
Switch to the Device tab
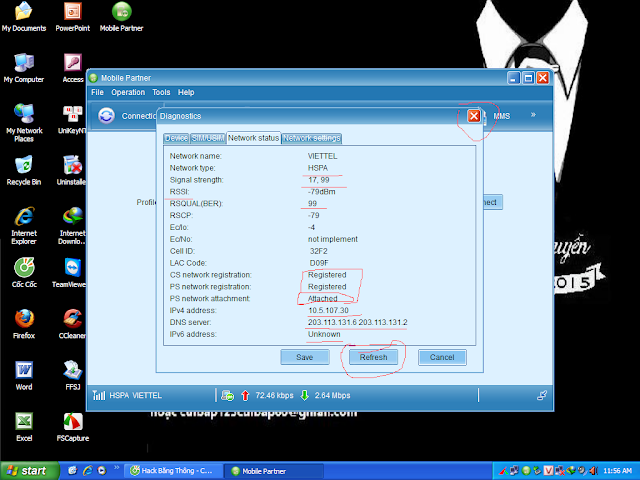click(176, 138)
